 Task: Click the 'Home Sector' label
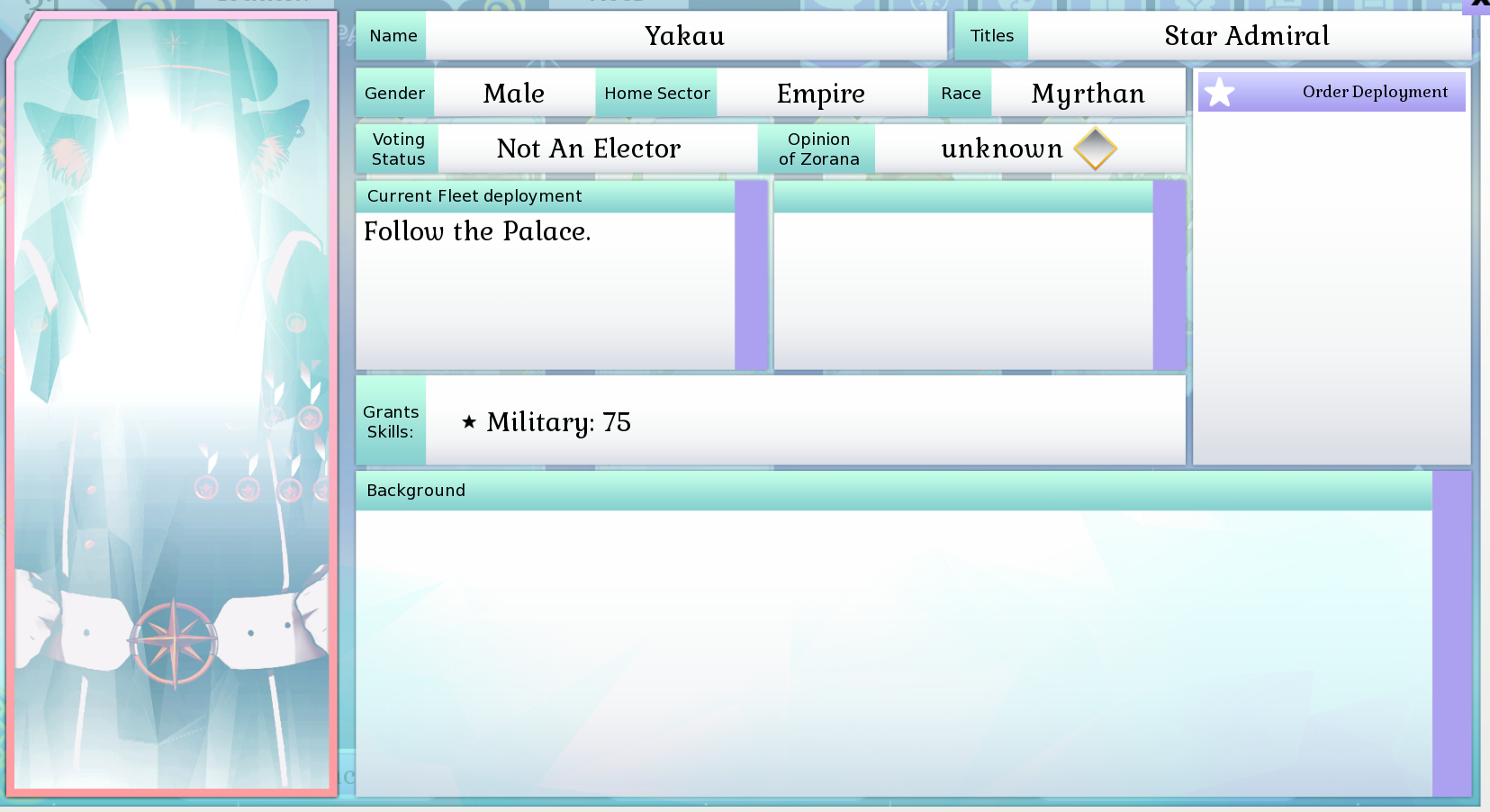coord(657,94)
